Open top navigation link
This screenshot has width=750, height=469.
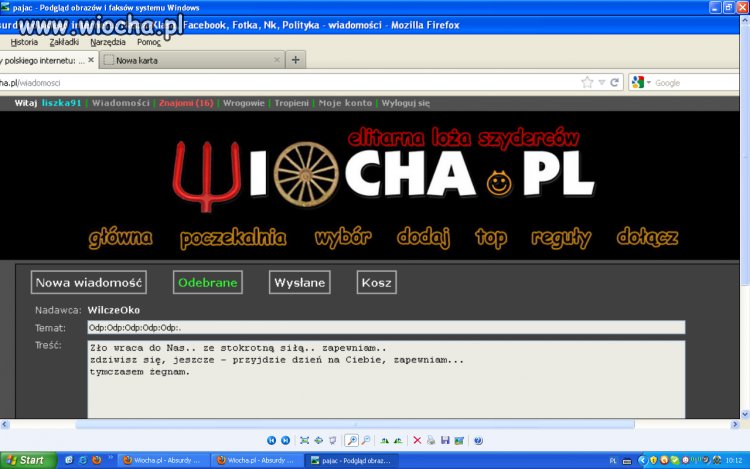(491, 238)
